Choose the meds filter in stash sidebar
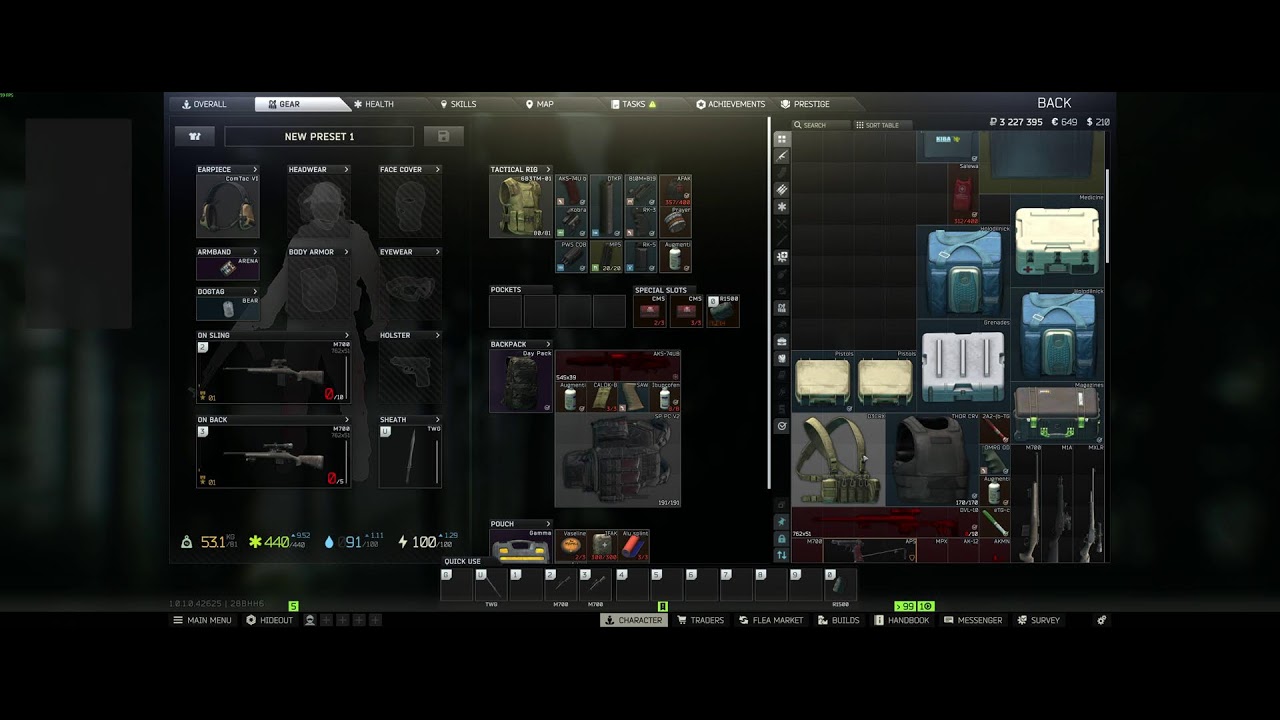 782,206
